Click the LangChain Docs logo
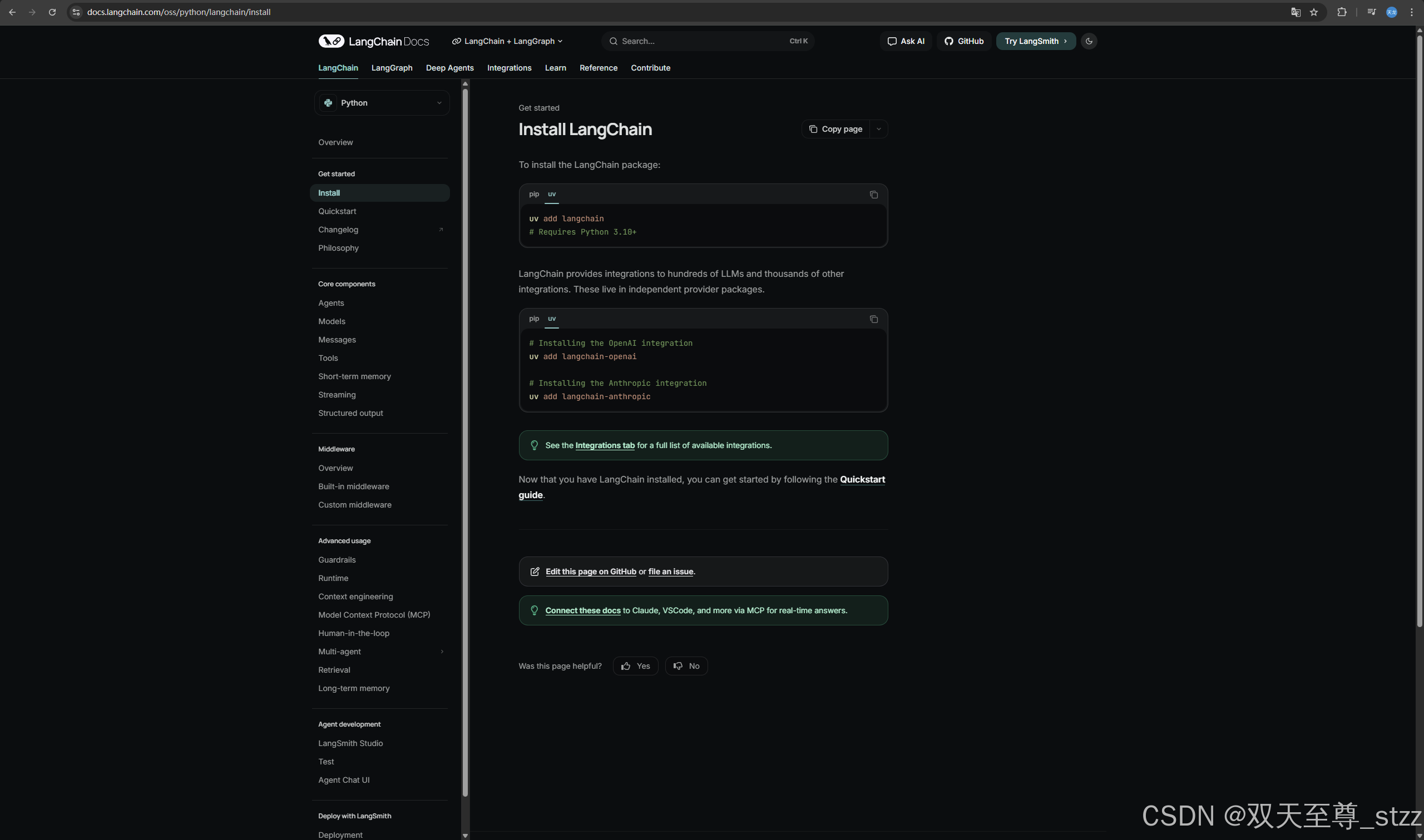 [x=374, y=41]
